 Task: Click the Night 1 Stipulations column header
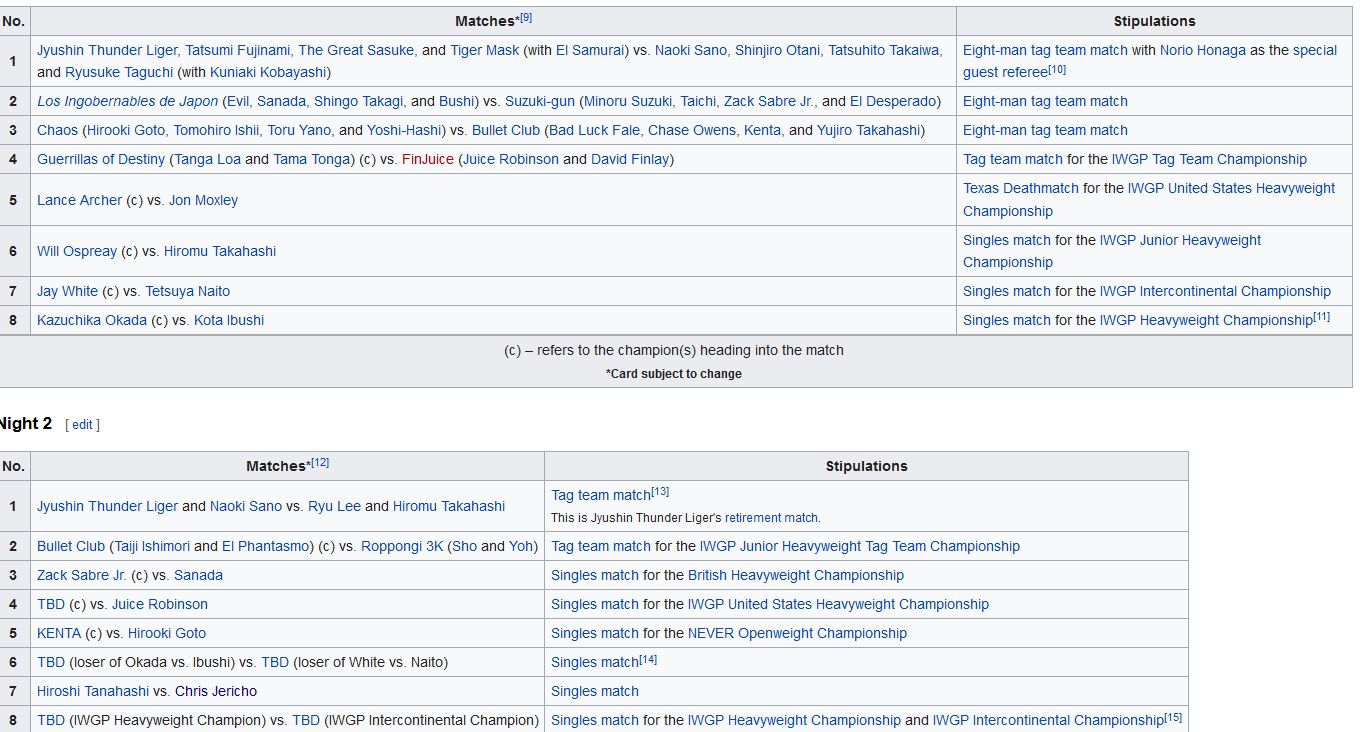pyautogui.click(x=1154, y=21)
